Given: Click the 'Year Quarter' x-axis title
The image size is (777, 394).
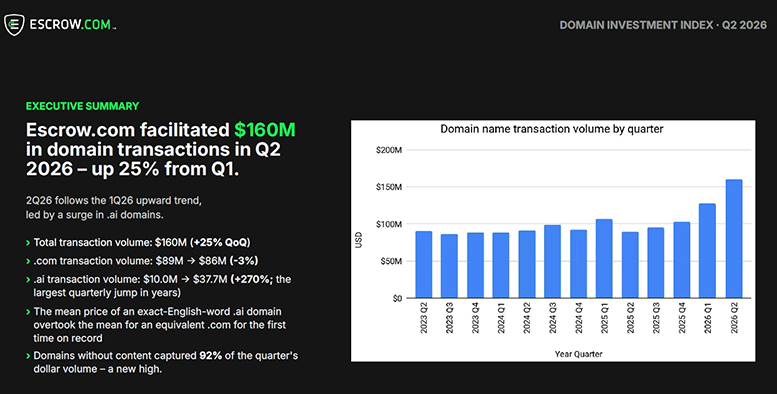Looking at the screenshot, I should pos(578,354).
